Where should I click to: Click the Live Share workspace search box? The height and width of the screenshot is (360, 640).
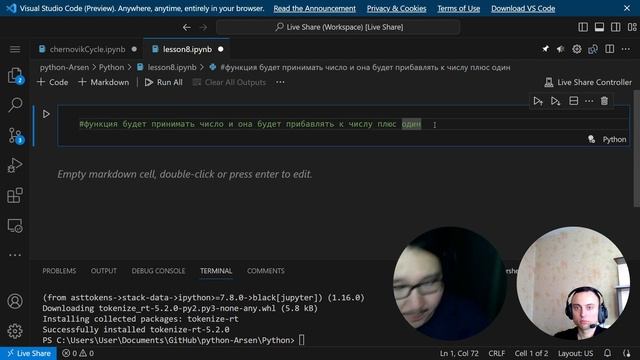click(x=338, y=27)
